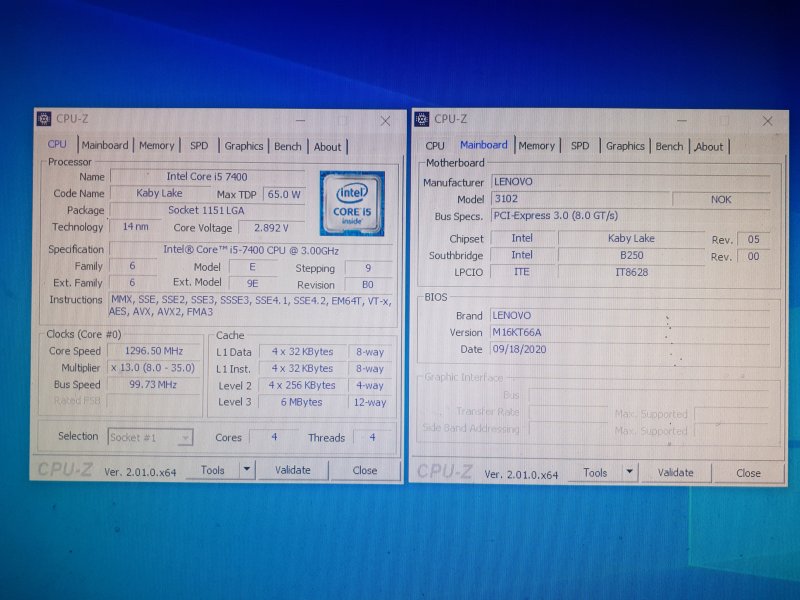Click the motherboard model field 3102

[x=580, y=198]
